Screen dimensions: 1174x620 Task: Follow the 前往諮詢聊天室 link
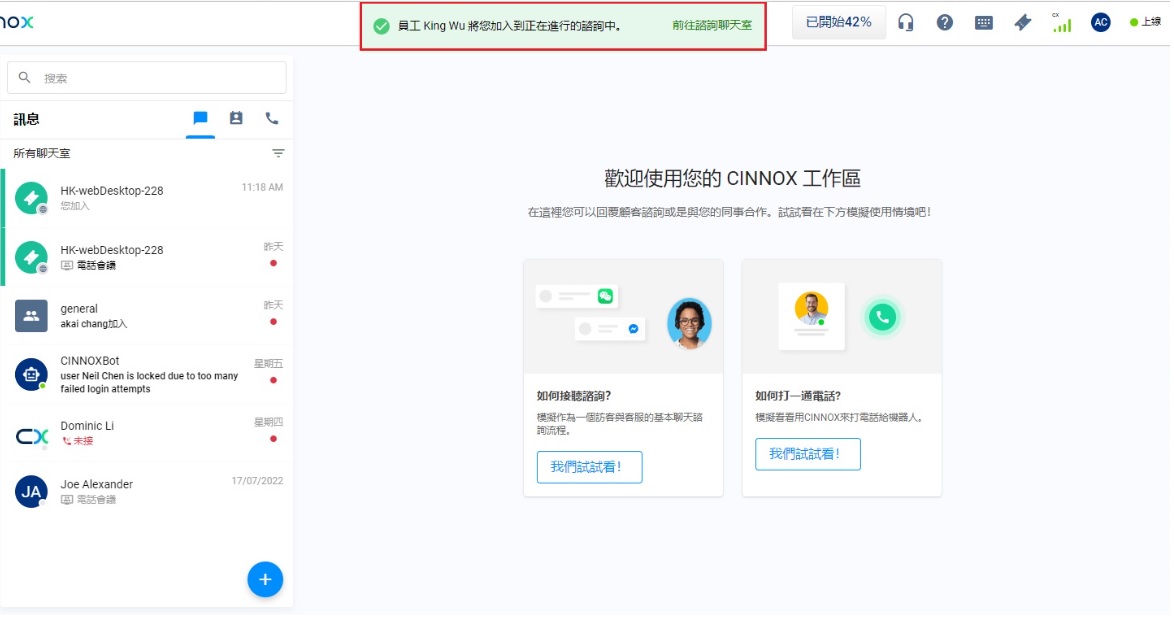(x=714, y=25)
